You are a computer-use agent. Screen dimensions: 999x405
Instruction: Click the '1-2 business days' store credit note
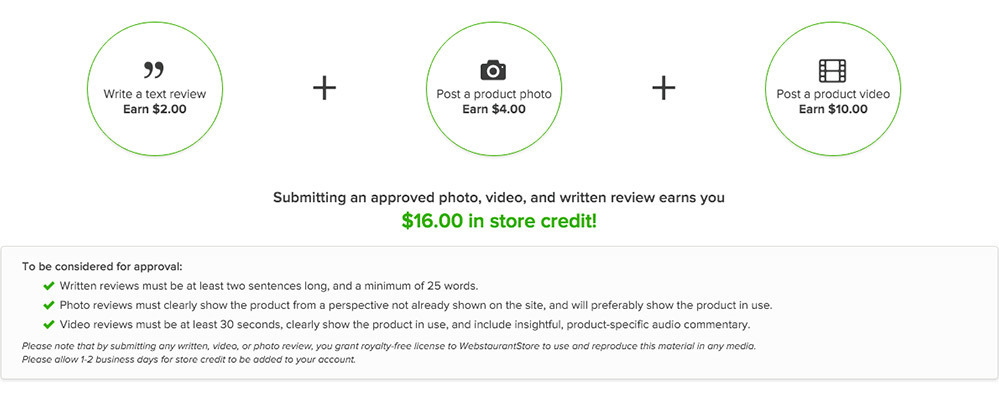[188, 359]
